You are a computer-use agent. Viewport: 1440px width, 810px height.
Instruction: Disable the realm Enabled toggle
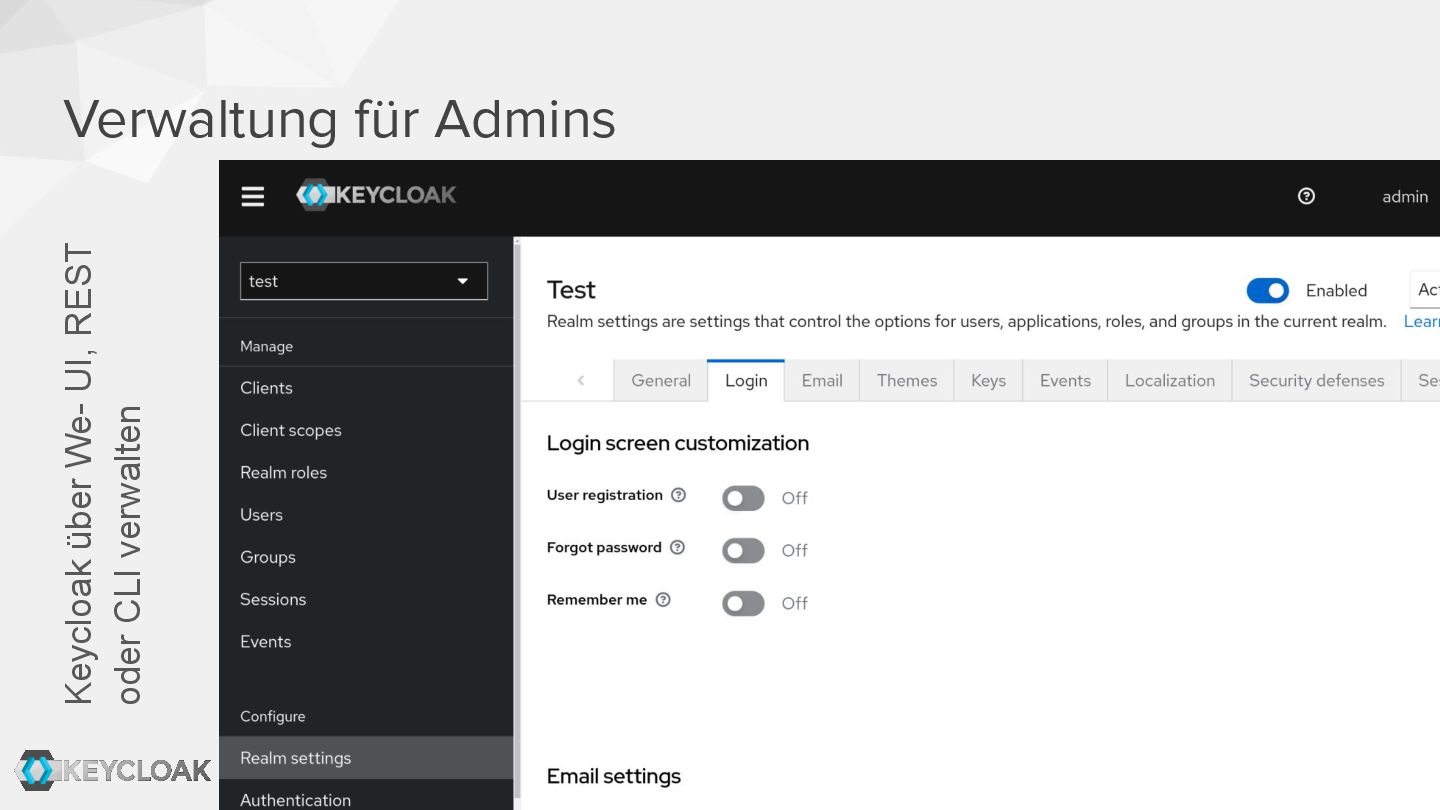point(1267,290)
